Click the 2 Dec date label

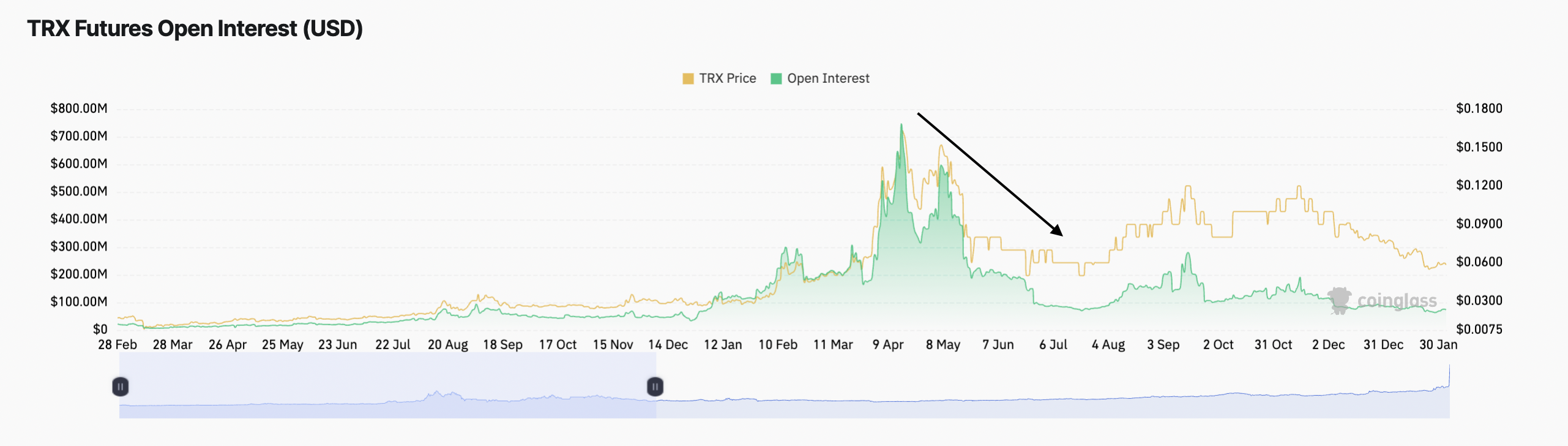pos(1329,345)
